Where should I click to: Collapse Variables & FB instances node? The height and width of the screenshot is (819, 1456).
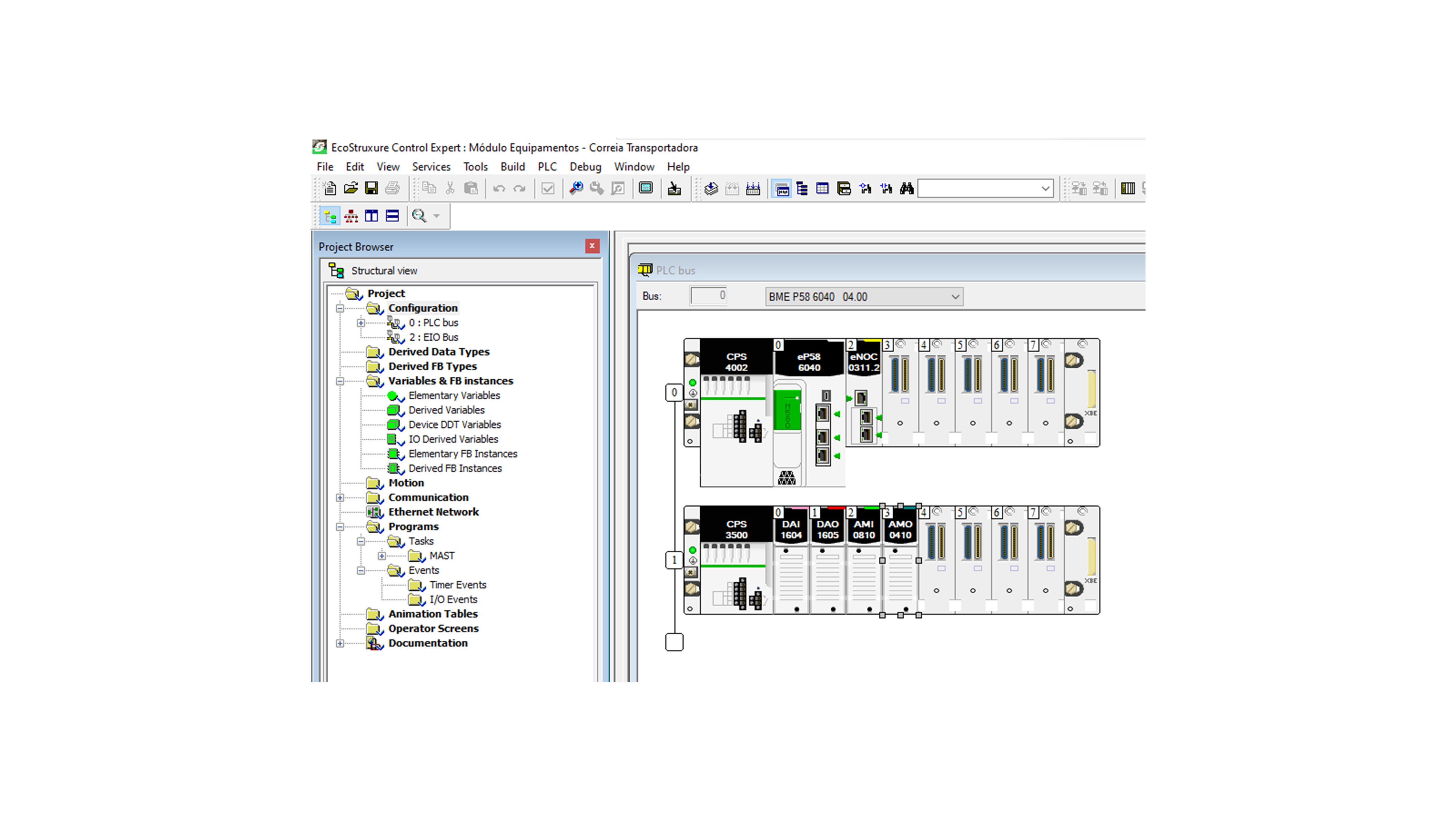[340, 381]
